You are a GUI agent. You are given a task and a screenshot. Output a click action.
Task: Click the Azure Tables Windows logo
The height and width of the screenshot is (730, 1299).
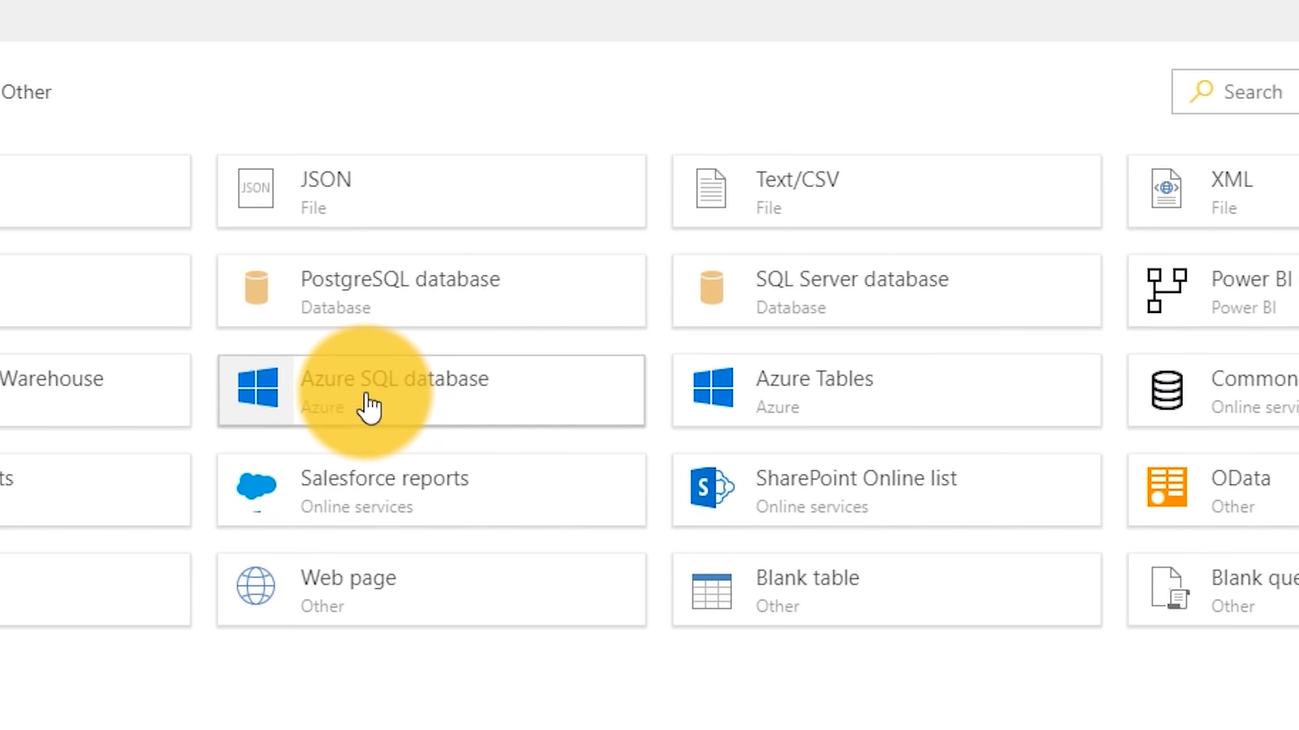tap(713, 388)
